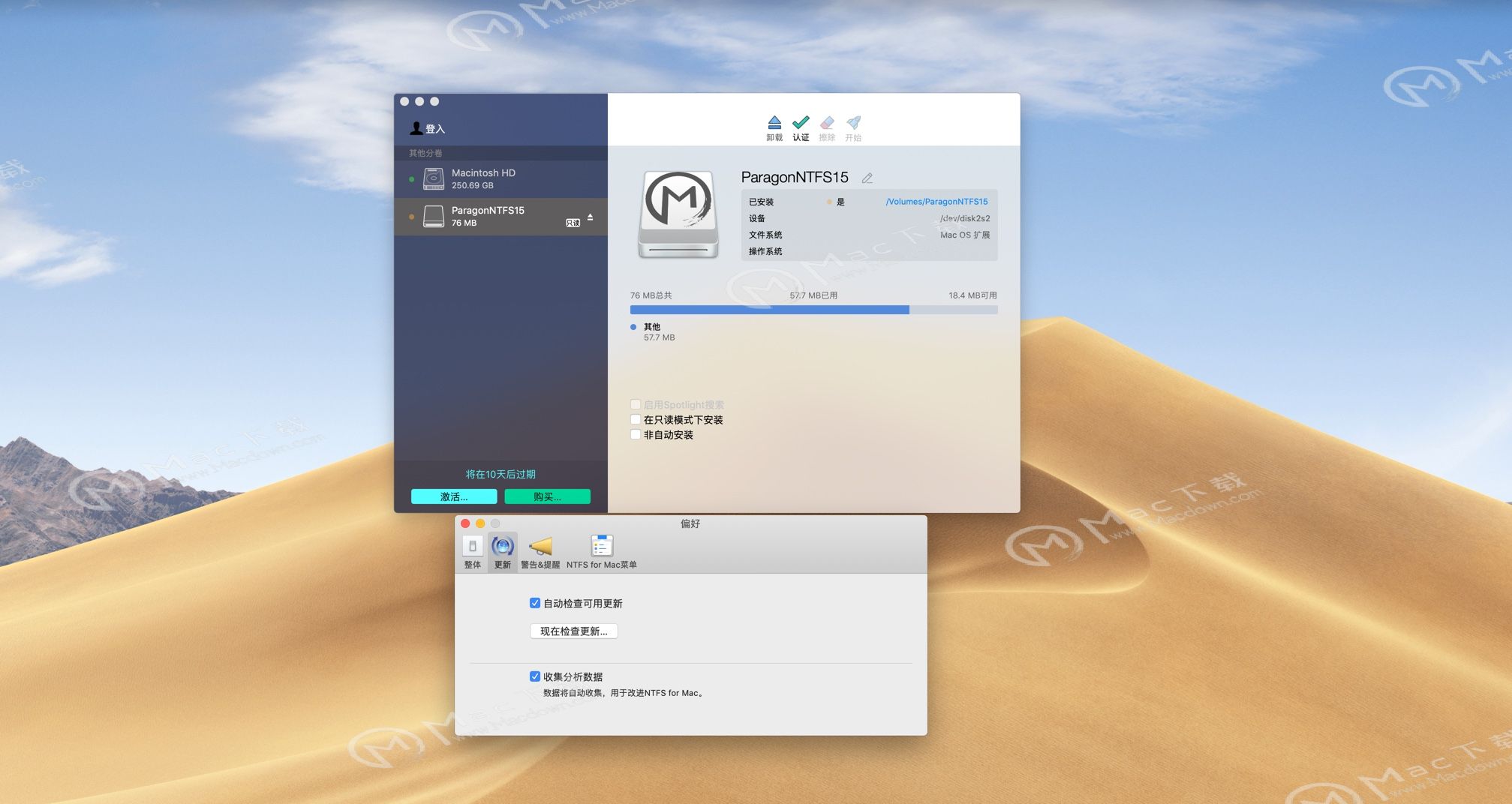1512x804 pixels.
Task: Click the disk usage bar
Action: (x=813, y=310)
